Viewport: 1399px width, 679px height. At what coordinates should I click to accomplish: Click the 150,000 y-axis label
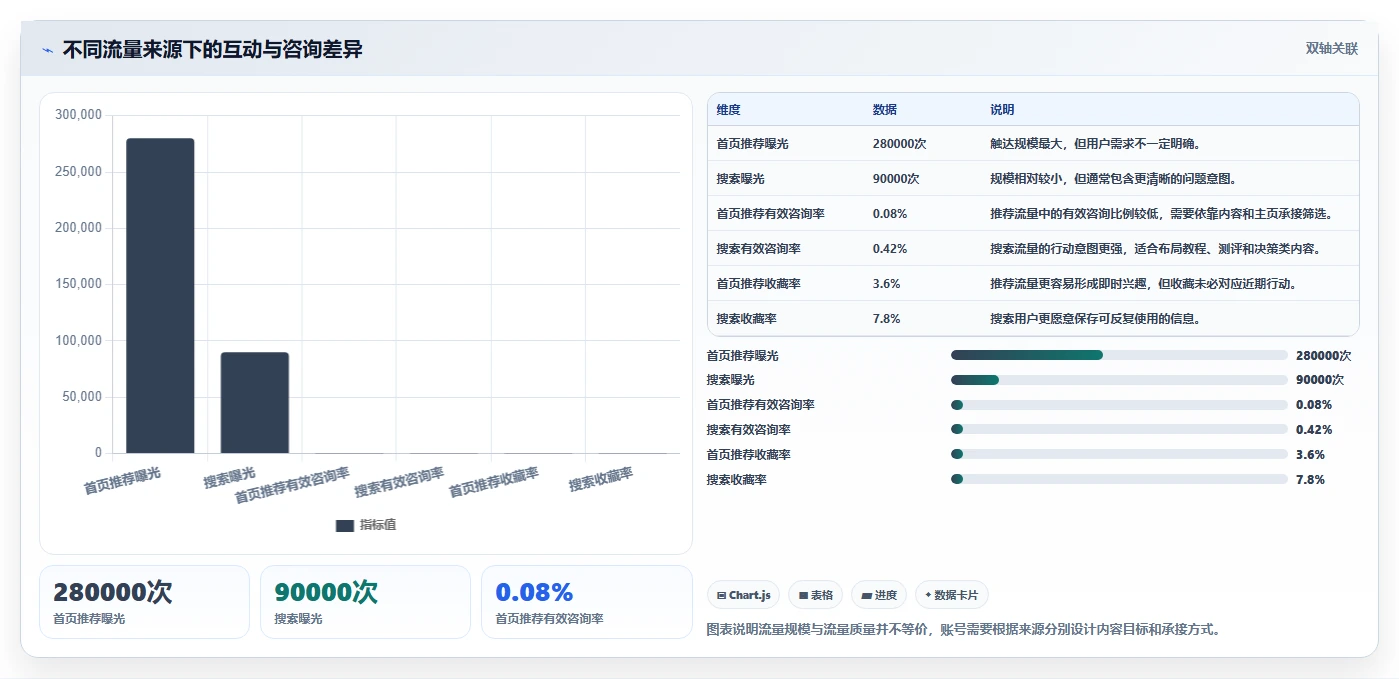tap(78, 284)
